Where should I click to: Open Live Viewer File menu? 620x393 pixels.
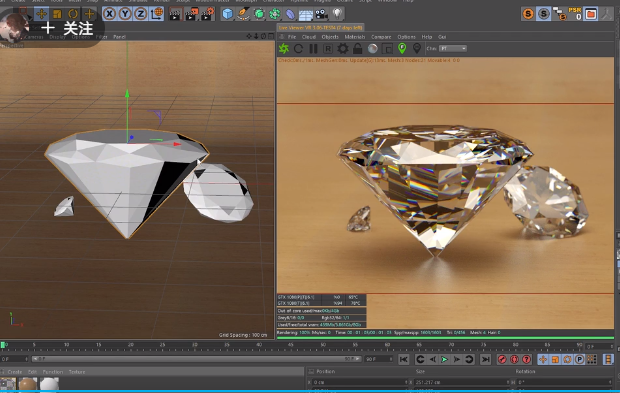[x=292, y=37]
